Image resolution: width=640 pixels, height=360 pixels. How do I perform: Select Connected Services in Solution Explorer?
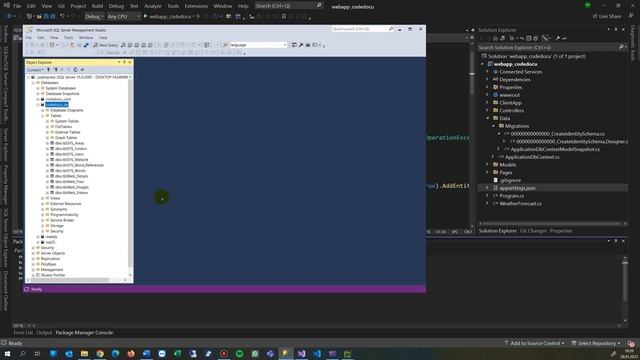click(x=521, y=72)
